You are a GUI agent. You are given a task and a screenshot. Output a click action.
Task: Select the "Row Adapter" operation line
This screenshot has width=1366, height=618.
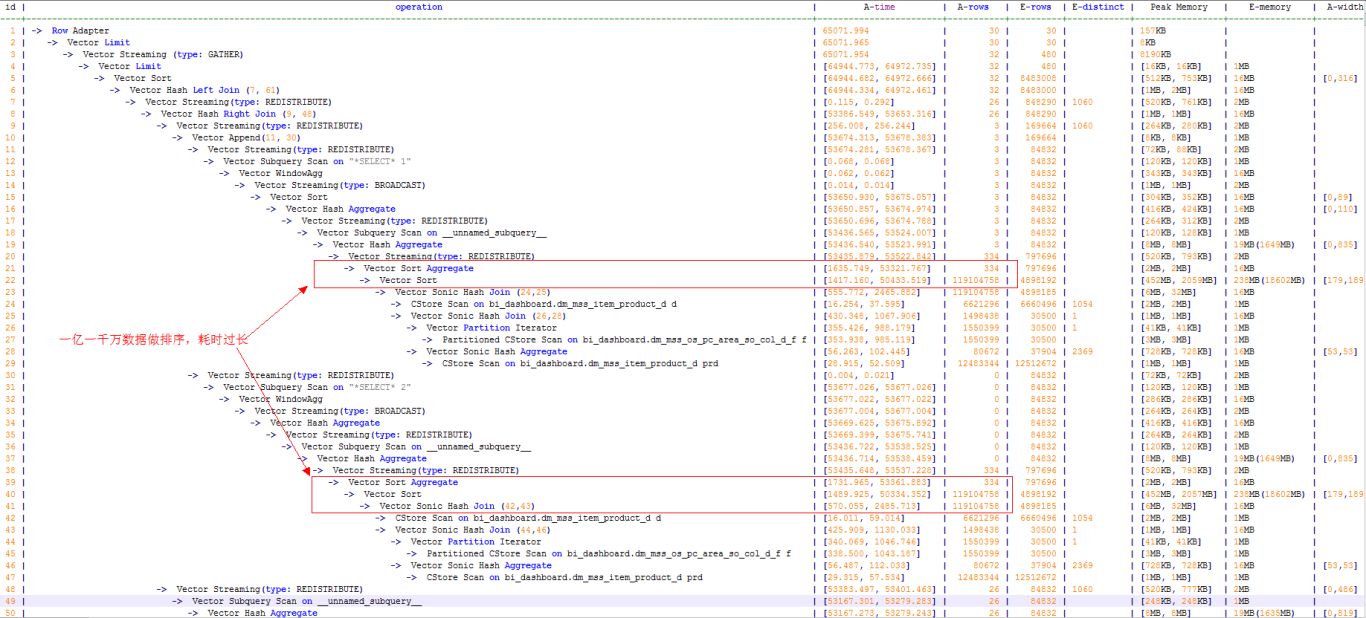(x=80, y=31)
